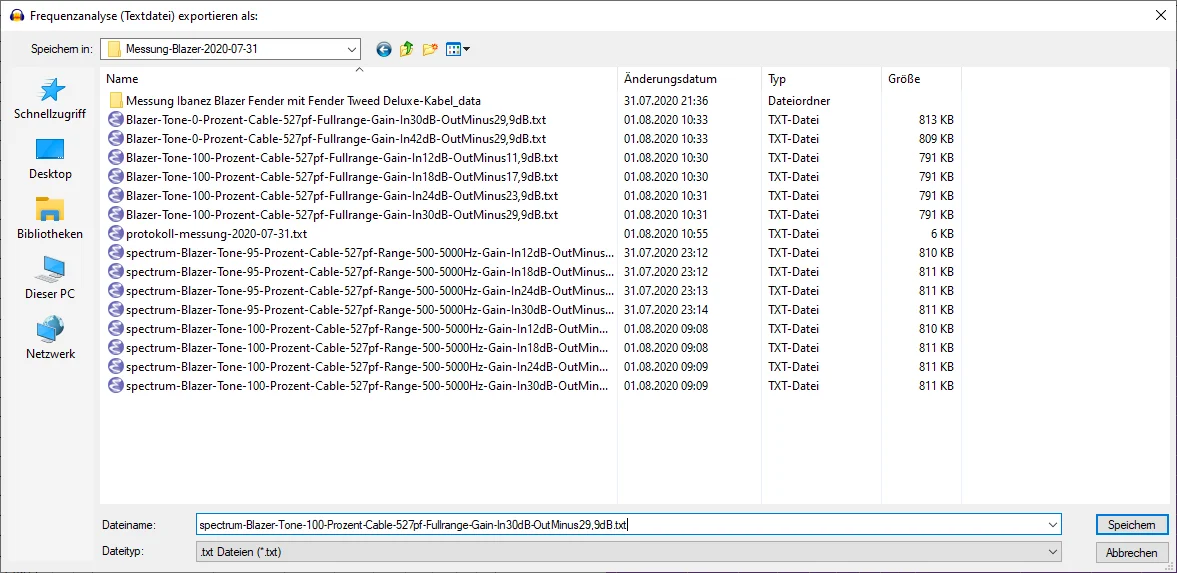The width and height of the screenshot is (1177, 573).
Task: Go up one folder level
Action: [407, 49]
